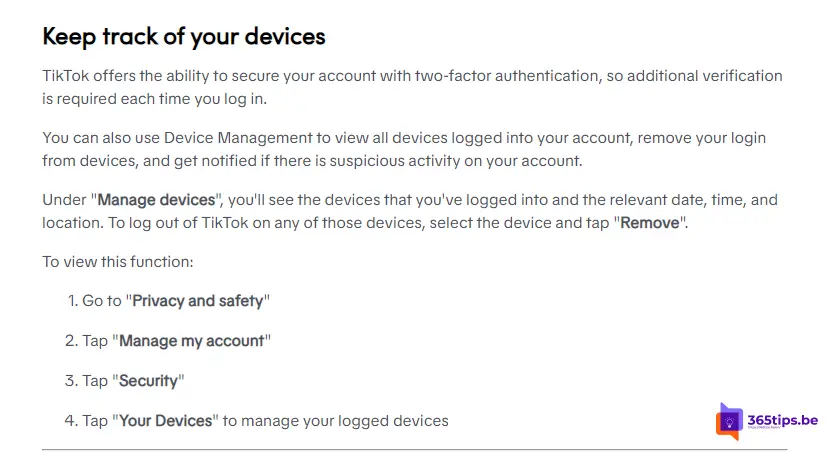834x453 pixels.
Task: Click list number 1 marker
Action: [73, 301]
